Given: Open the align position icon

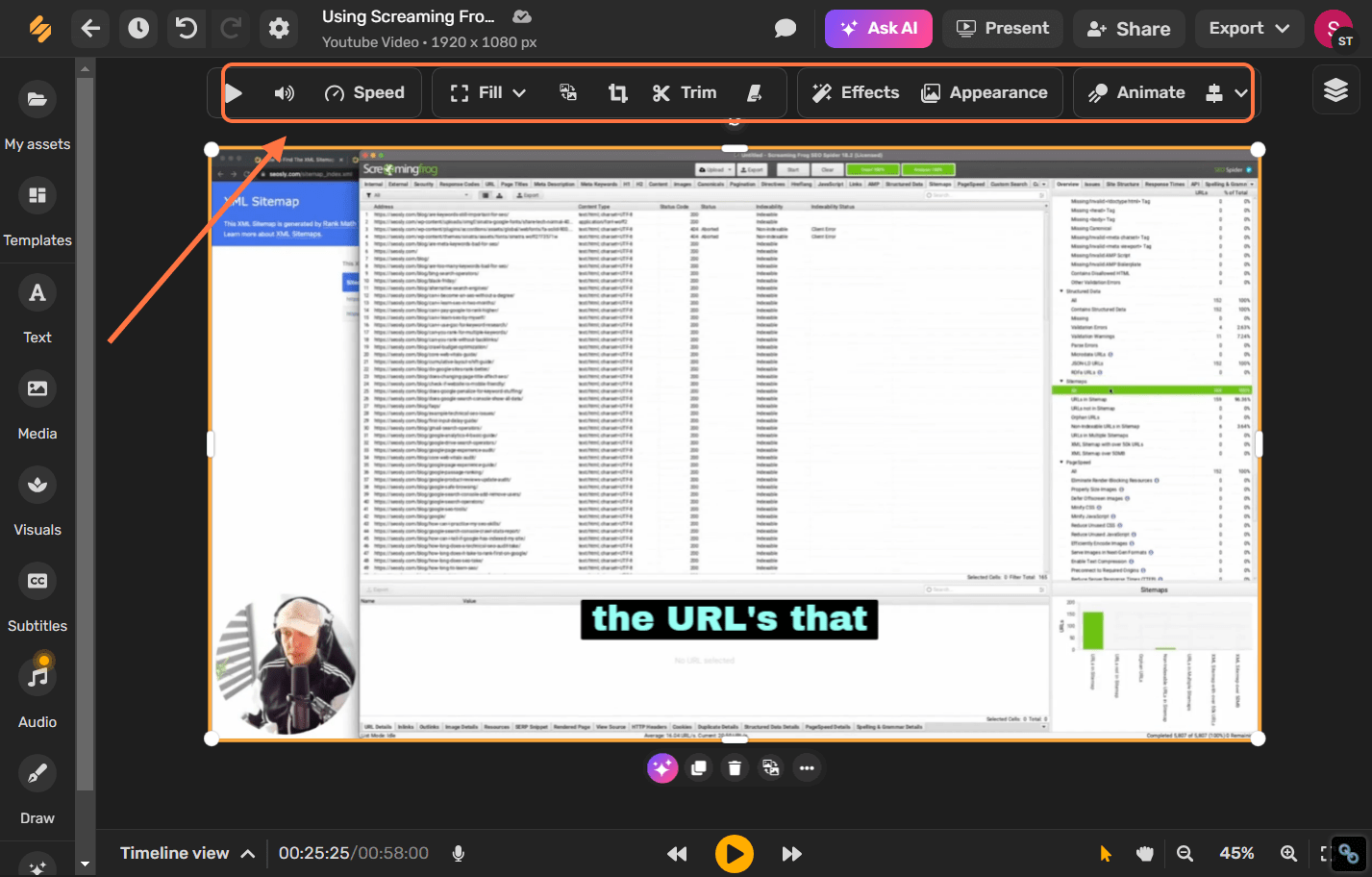Looking at the screenshot, I should tap(1213, 93).
